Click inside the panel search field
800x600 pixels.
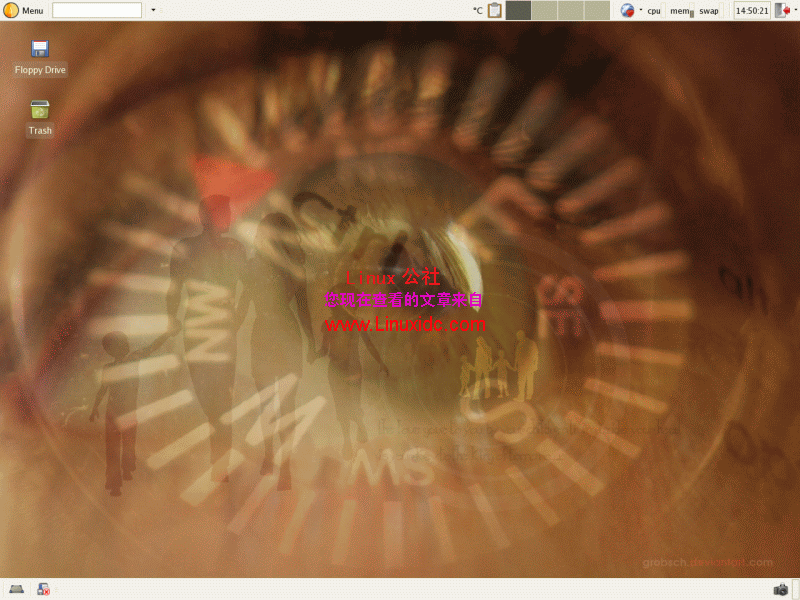97,9
